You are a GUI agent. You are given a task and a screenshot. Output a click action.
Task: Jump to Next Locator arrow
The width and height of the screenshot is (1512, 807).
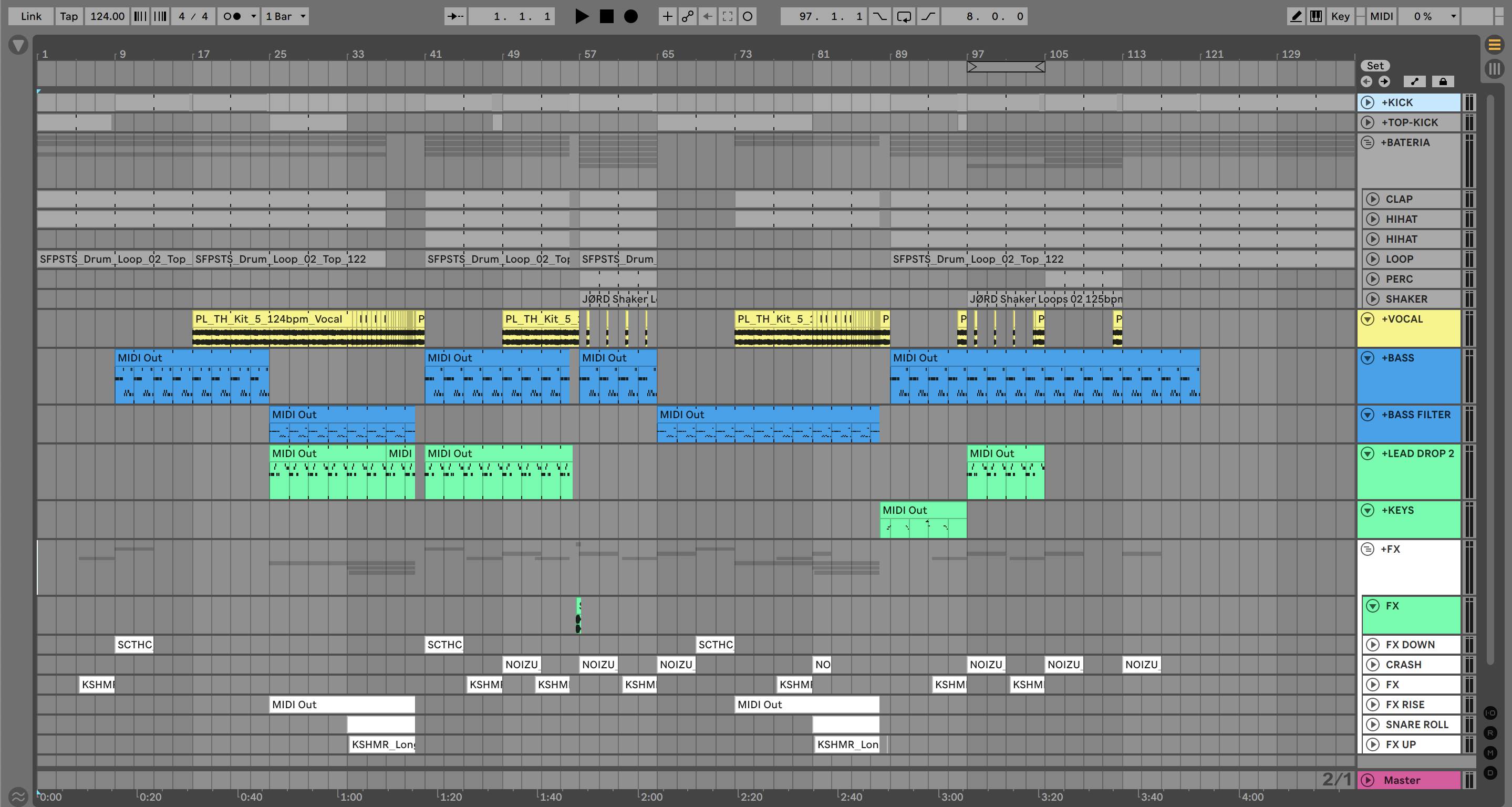click(x=1384, y=81)
